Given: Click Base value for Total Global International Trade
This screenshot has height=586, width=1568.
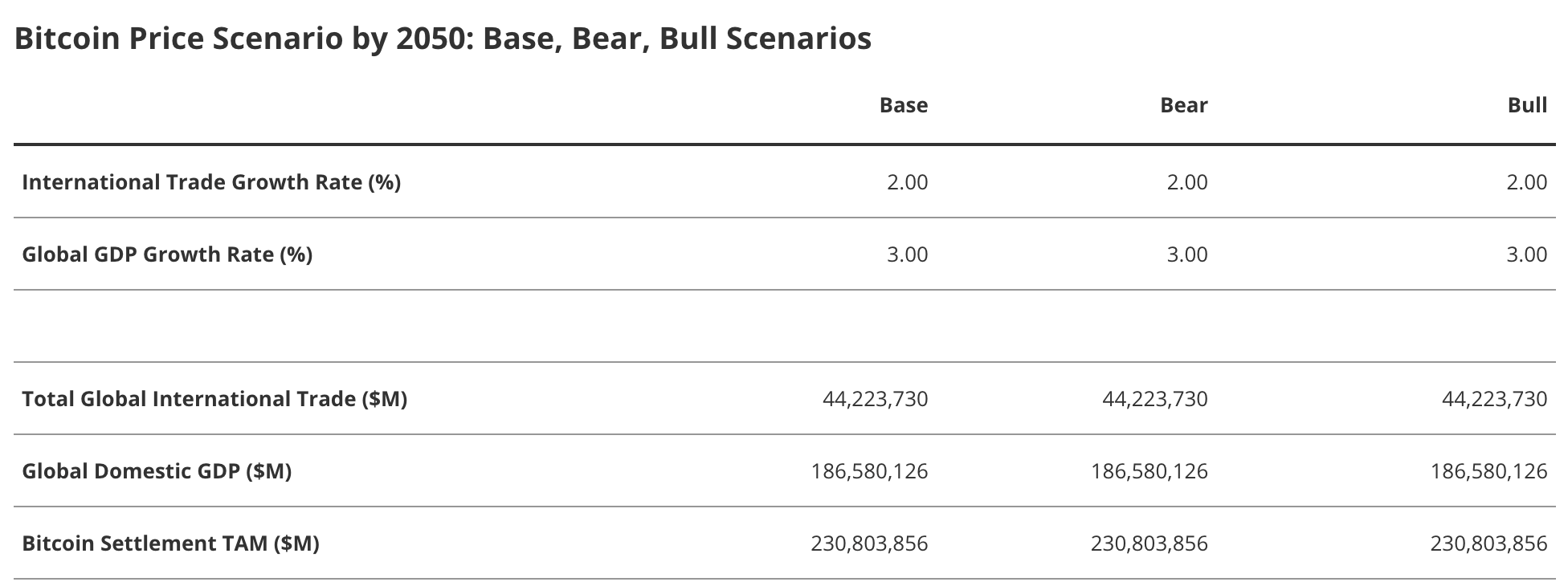Looking at the screenshot, I should pyautogui.click(x=875, y=399).
